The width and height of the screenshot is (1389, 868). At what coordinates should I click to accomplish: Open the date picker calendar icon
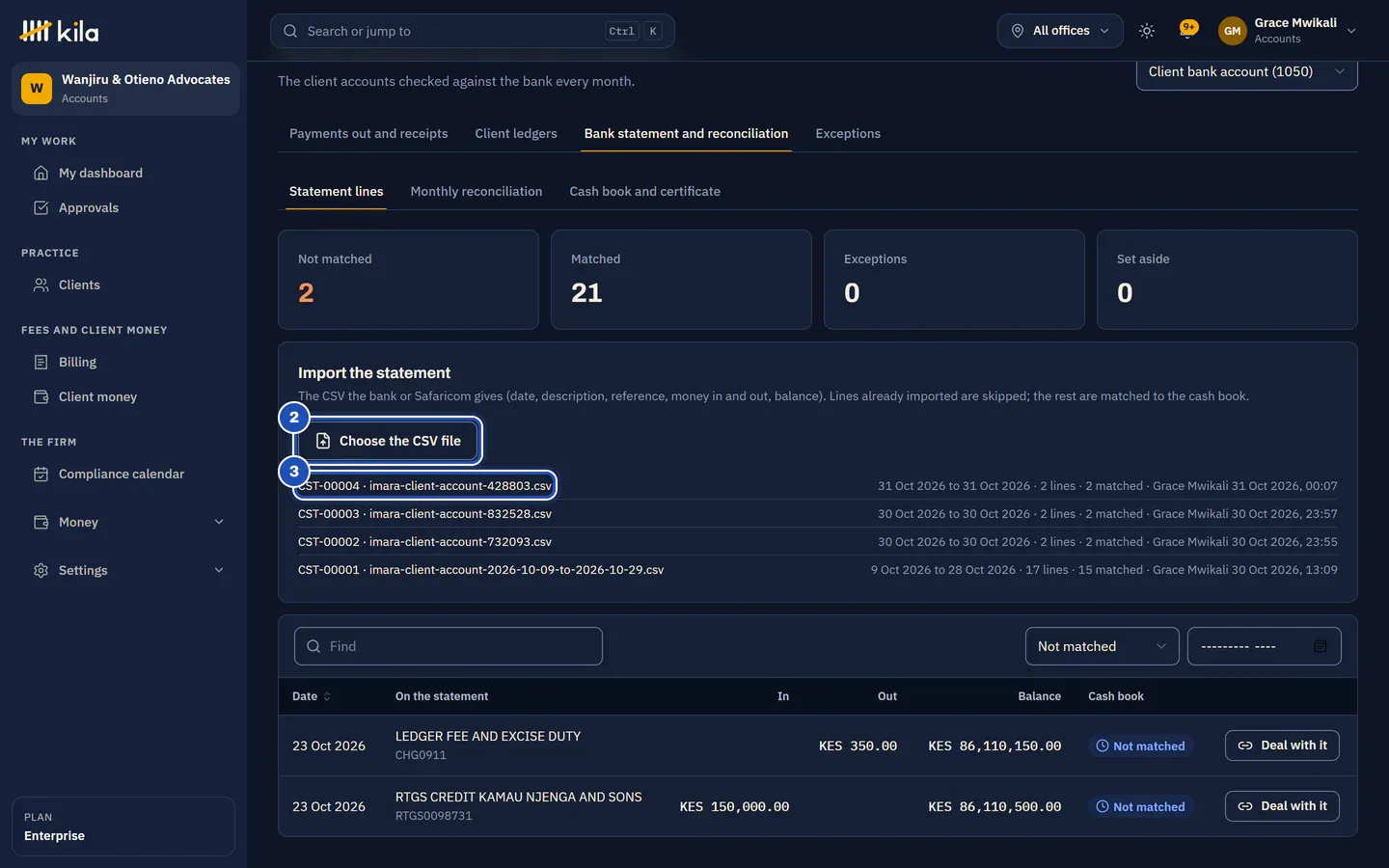pyautogui.click(x=1321, y=646)
